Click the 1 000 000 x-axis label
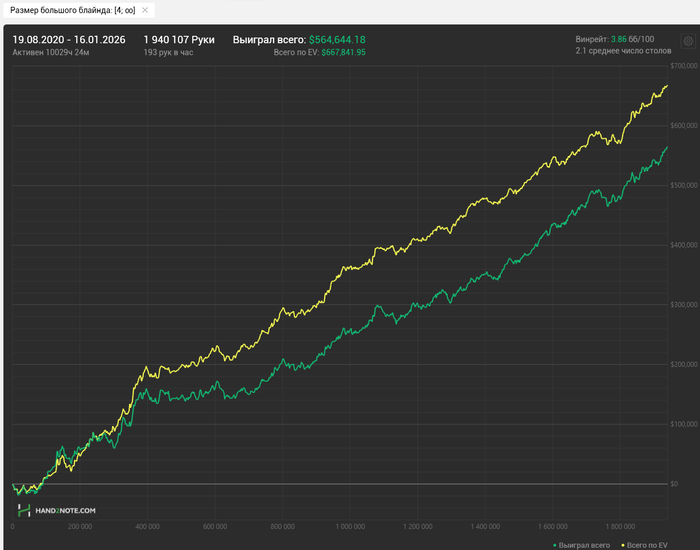The width and height of the screenshot is (700, 550). (350, 527)
